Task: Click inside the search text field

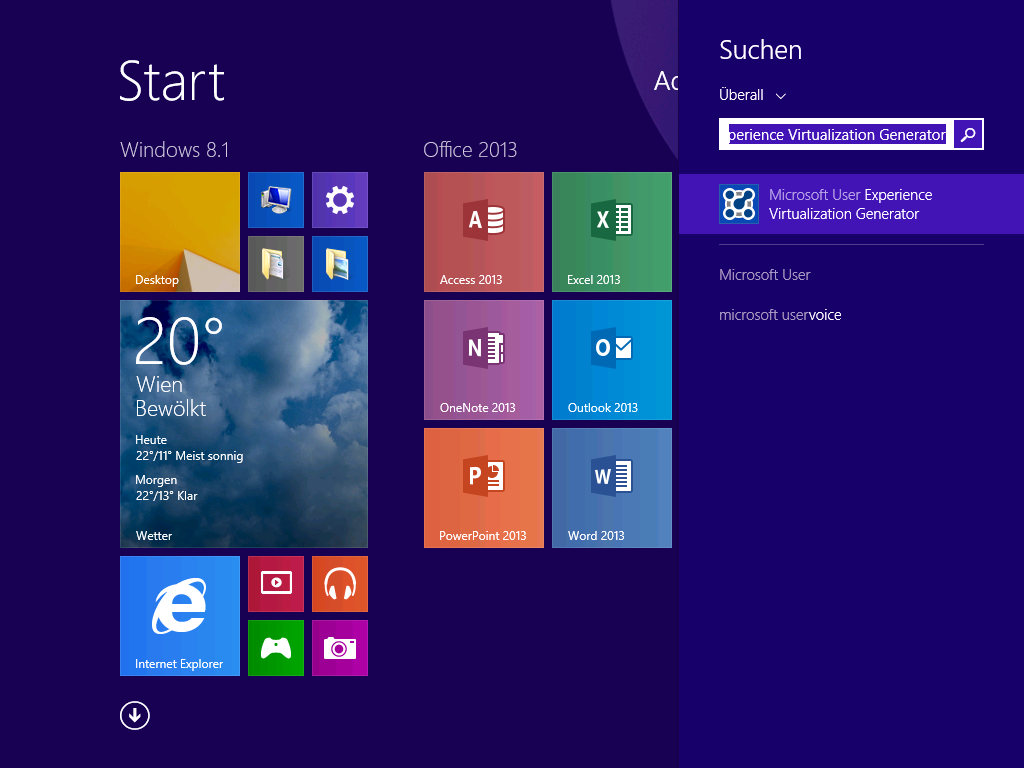Action: click(x=836, y=135)
